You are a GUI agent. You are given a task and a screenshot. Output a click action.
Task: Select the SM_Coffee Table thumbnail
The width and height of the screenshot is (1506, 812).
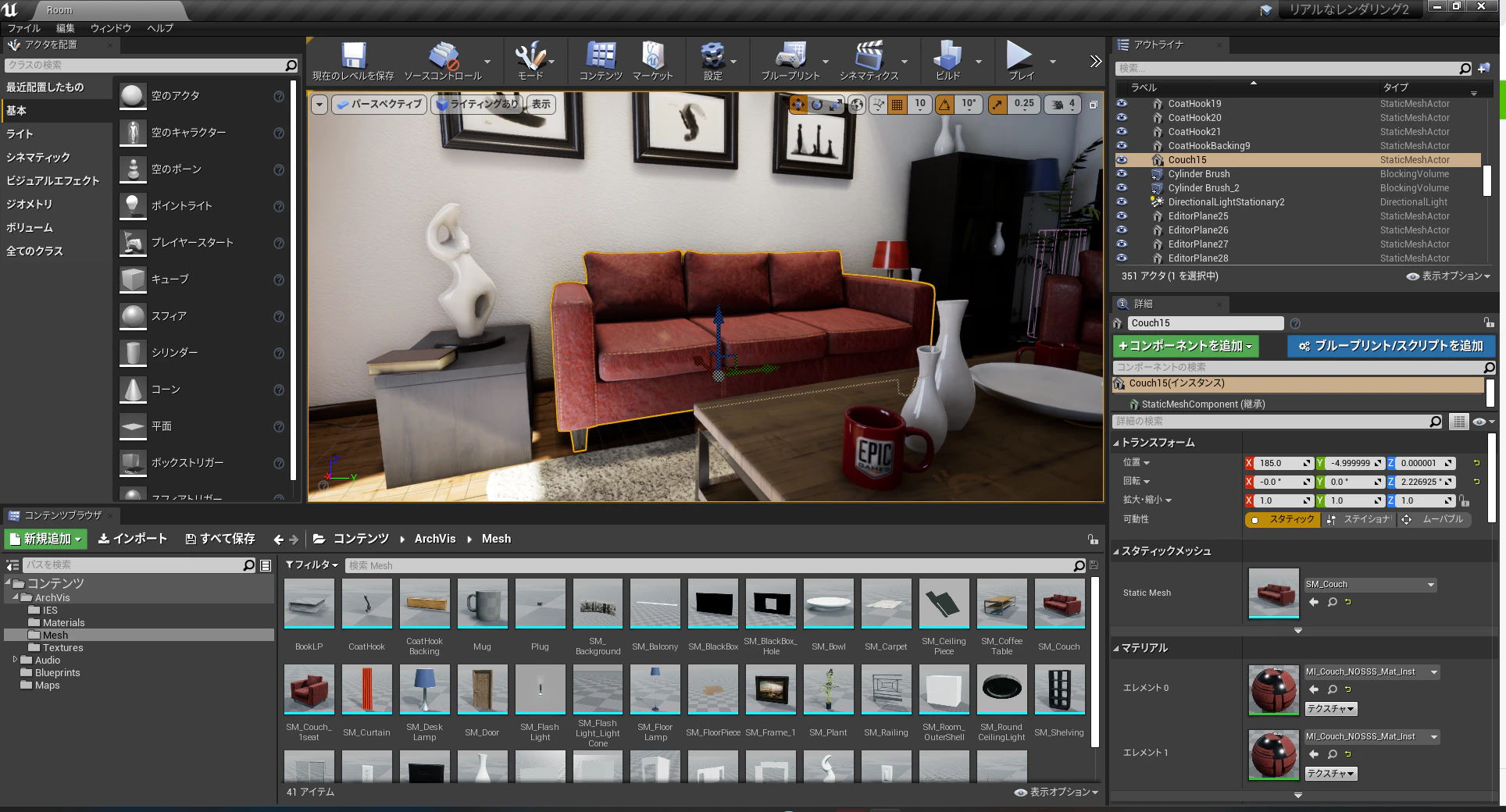[1002, 603]
